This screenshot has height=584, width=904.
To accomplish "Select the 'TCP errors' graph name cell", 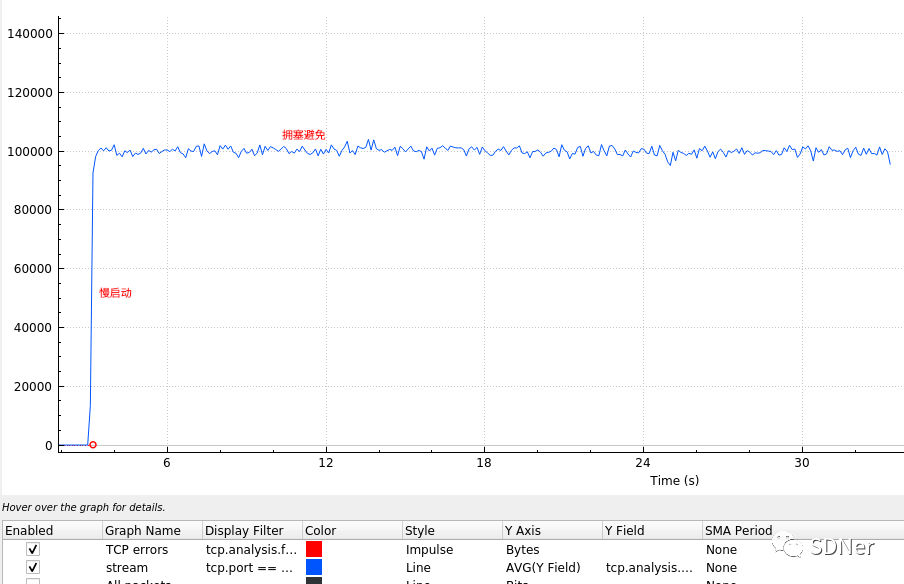I will 137,549.
